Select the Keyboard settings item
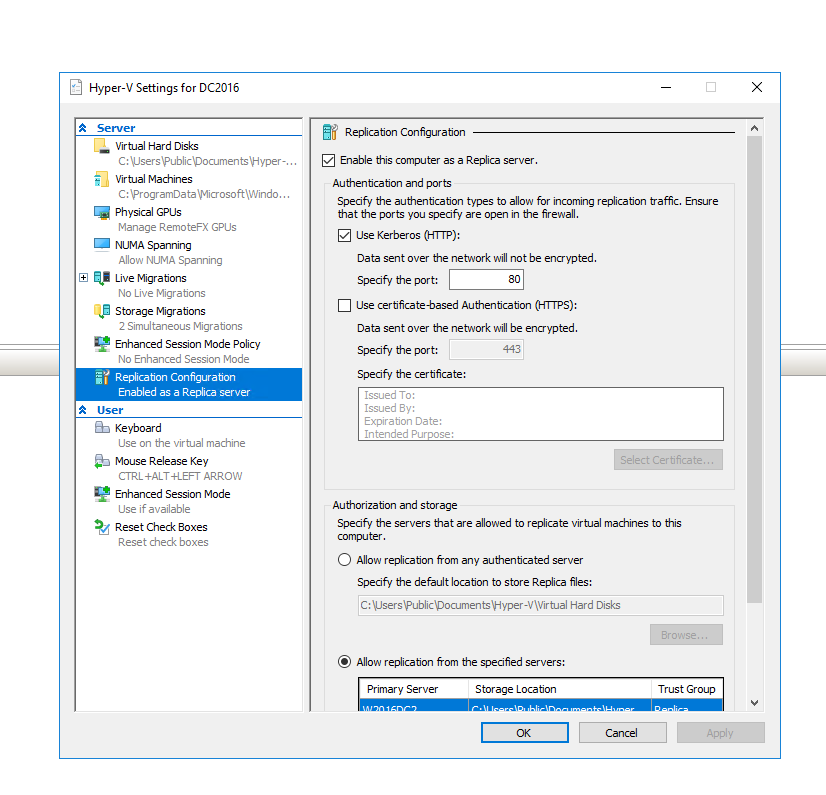 [138, 428]
